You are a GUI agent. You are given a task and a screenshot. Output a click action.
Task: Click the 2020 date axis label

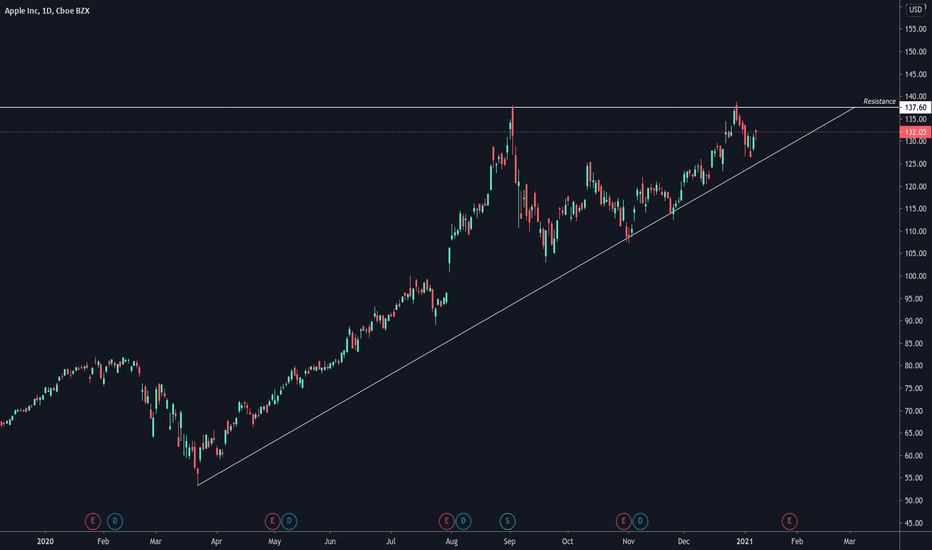coord(45,541)
